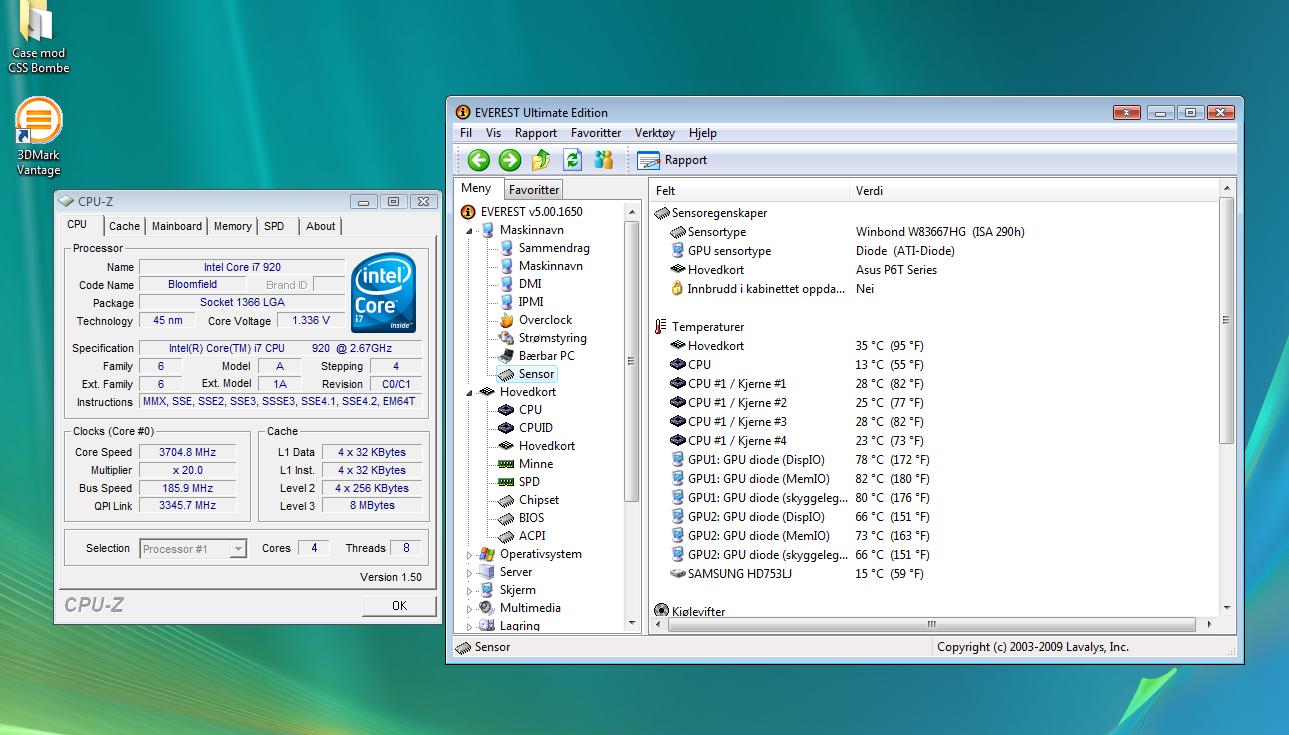Open the Favoritter menu
1289x735 pixels.
[x=596, y=133]
